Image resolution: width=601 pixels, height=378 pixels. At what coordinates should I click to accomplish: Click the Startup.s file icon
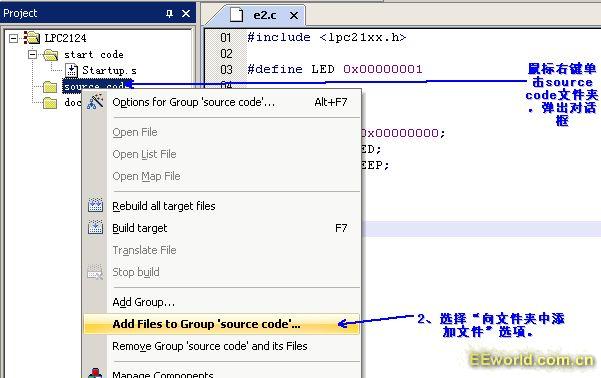[71, 70]
